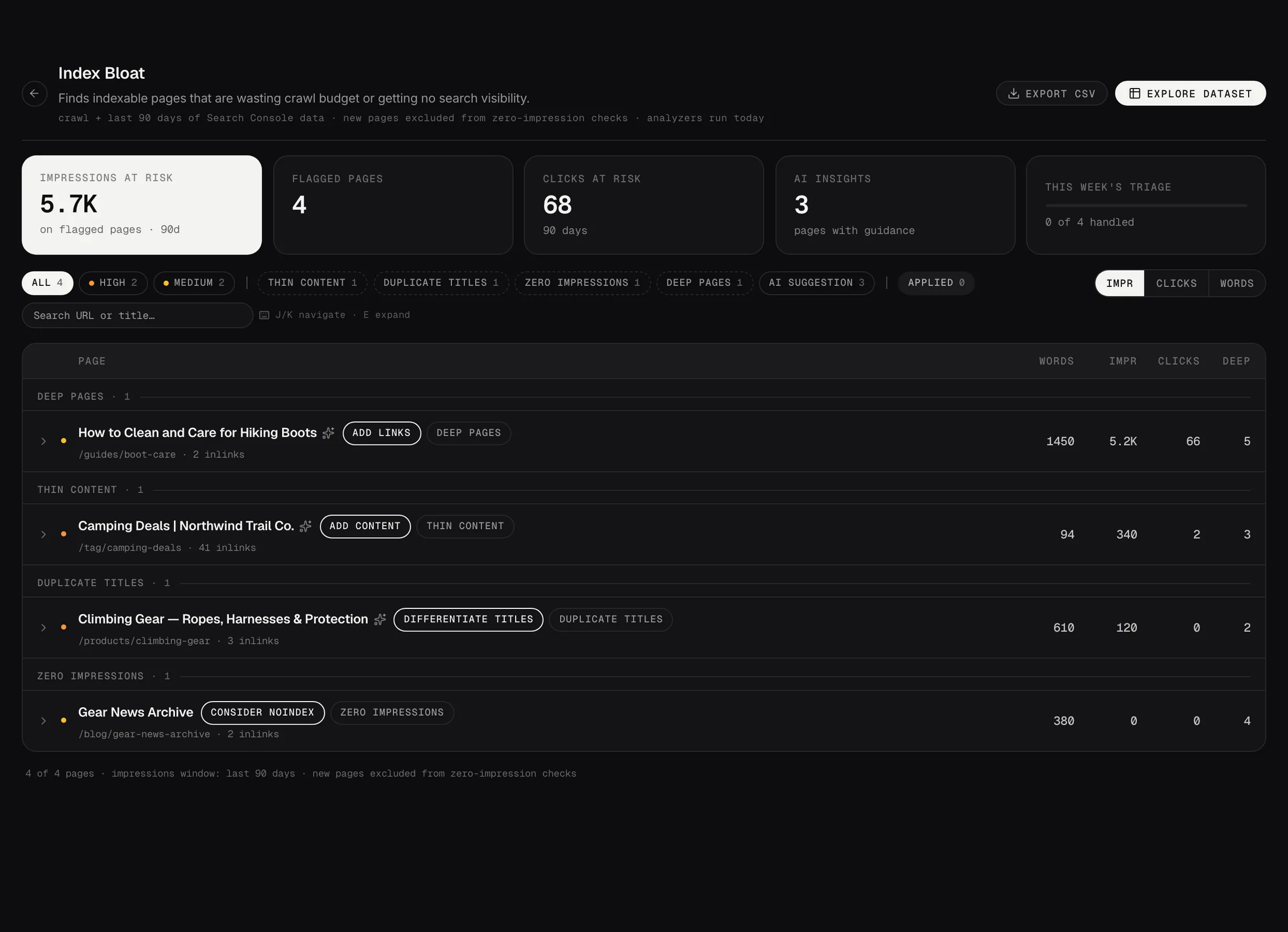Expand the Climbing Gear row chevron
This screenshot has width=1288, height=932.
(43, 628)
